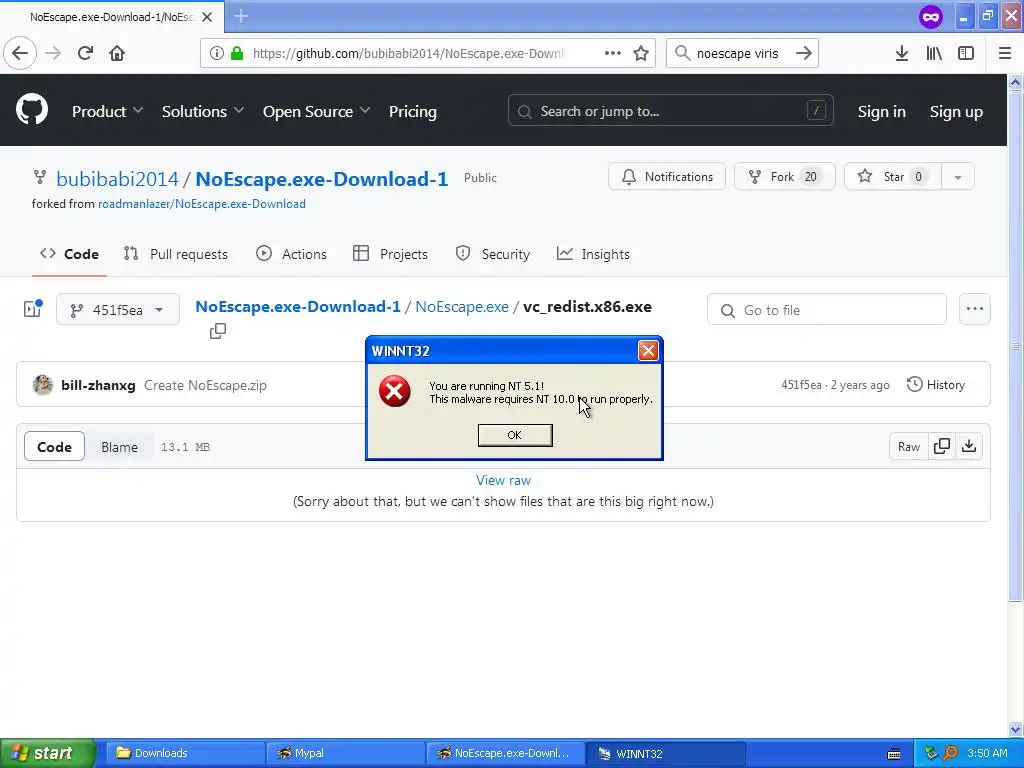Click the GitHub octocat logo
This screenshot has width=1024, height=768.
tap(32, 110)
